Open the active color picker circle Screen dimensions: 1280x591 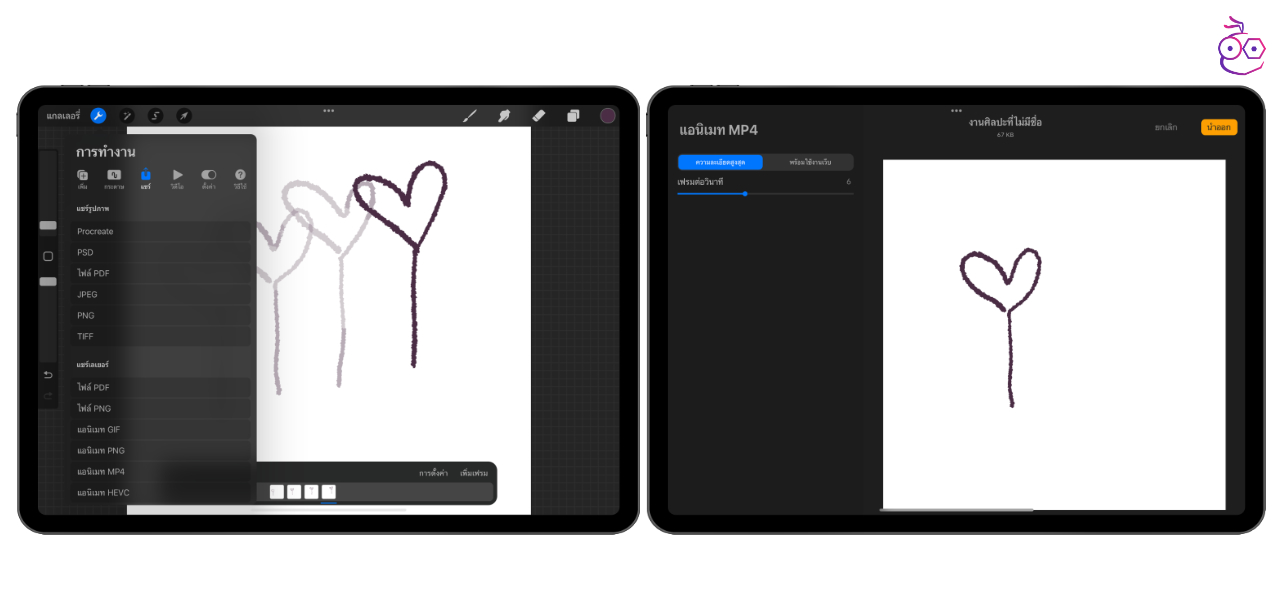point(607,116)
